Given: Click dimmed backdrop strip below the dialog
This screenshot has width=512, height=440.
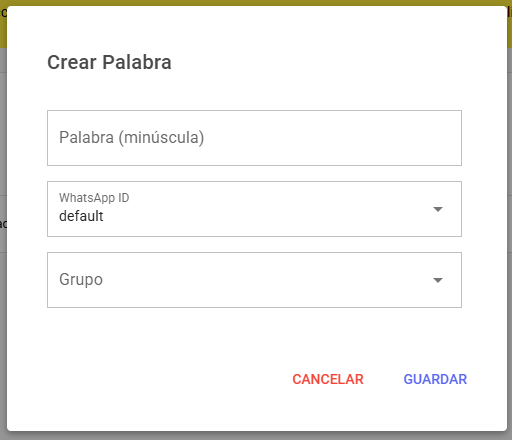Looking at the screenshot, I should 256,436.
